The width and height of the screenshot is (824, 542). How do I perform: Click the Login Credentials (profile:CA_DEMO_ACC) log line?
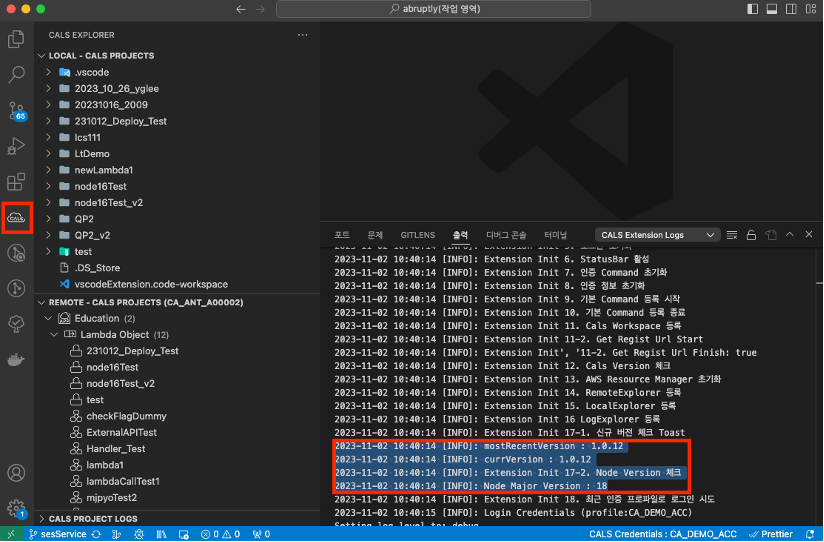[513, 513]
